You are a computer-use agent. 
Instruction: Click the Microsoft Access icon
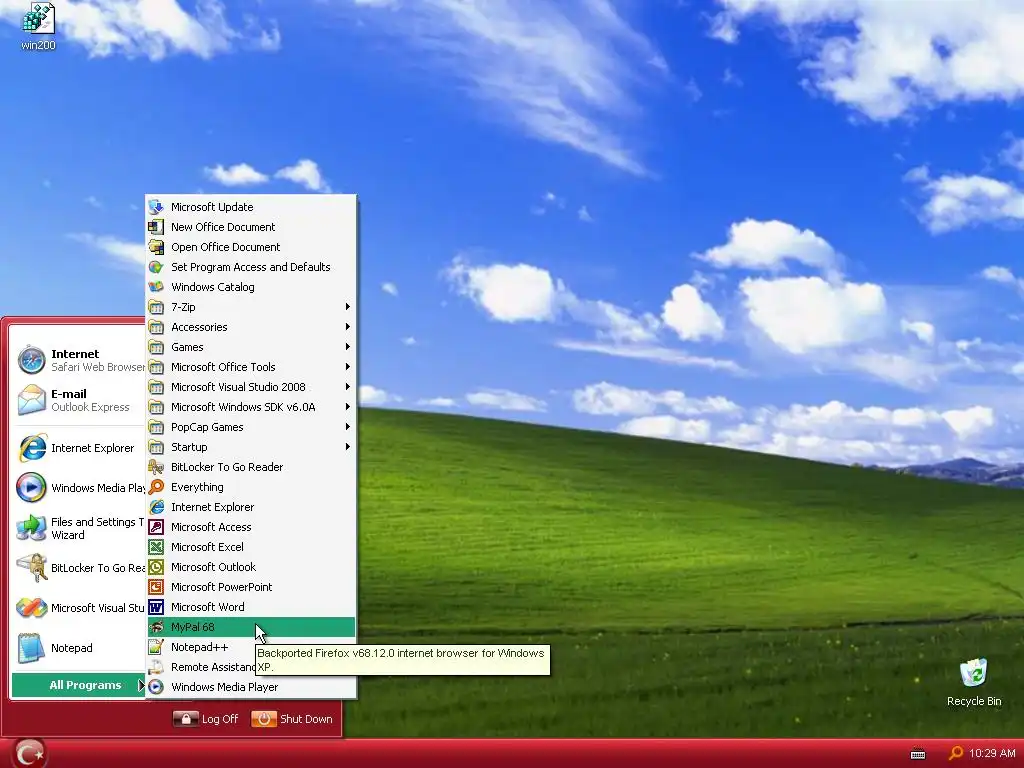click(x=156, y=527)
